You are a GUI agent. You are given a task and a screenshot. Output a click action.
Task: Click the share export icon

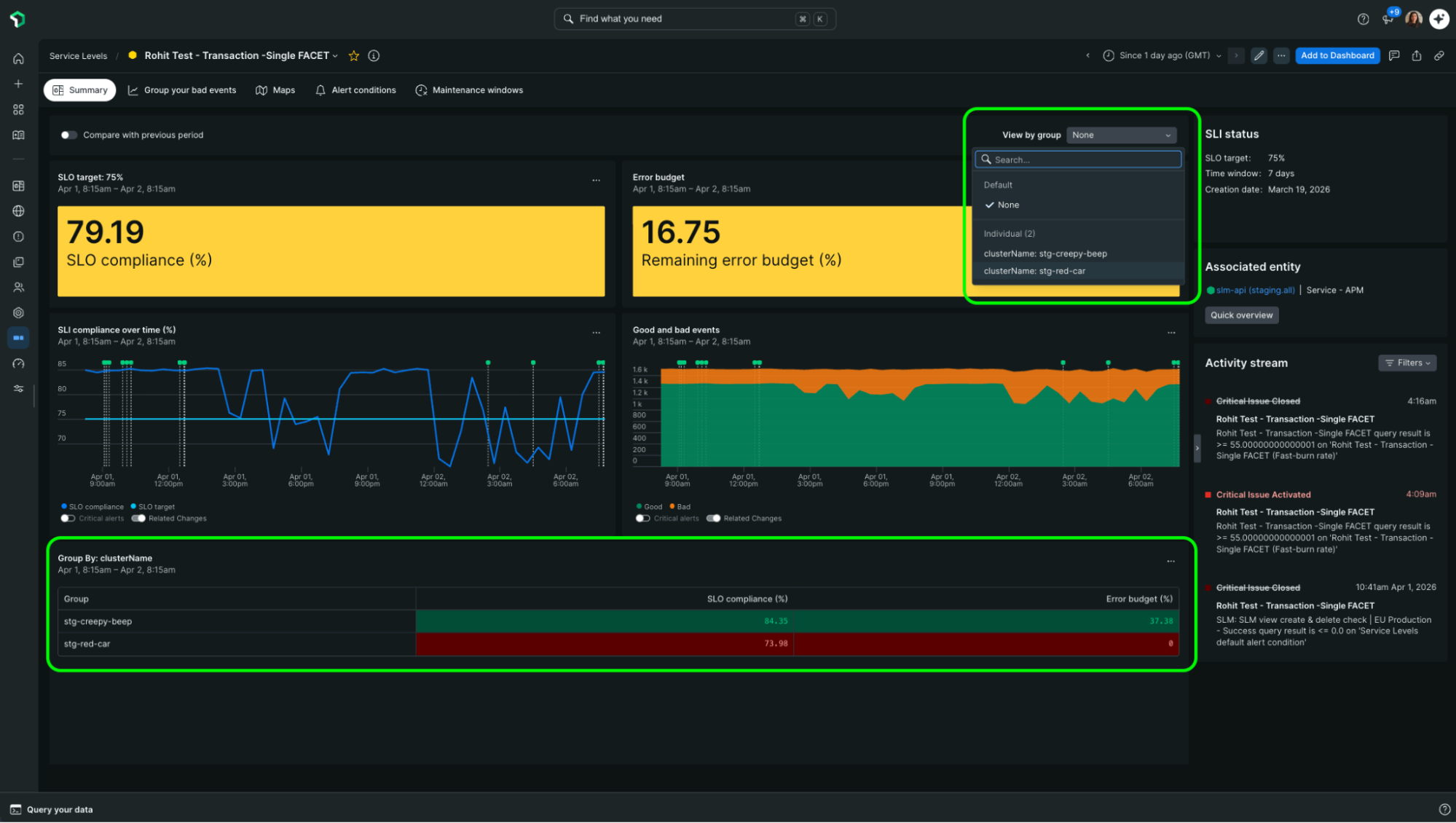tap(1417, 55)
